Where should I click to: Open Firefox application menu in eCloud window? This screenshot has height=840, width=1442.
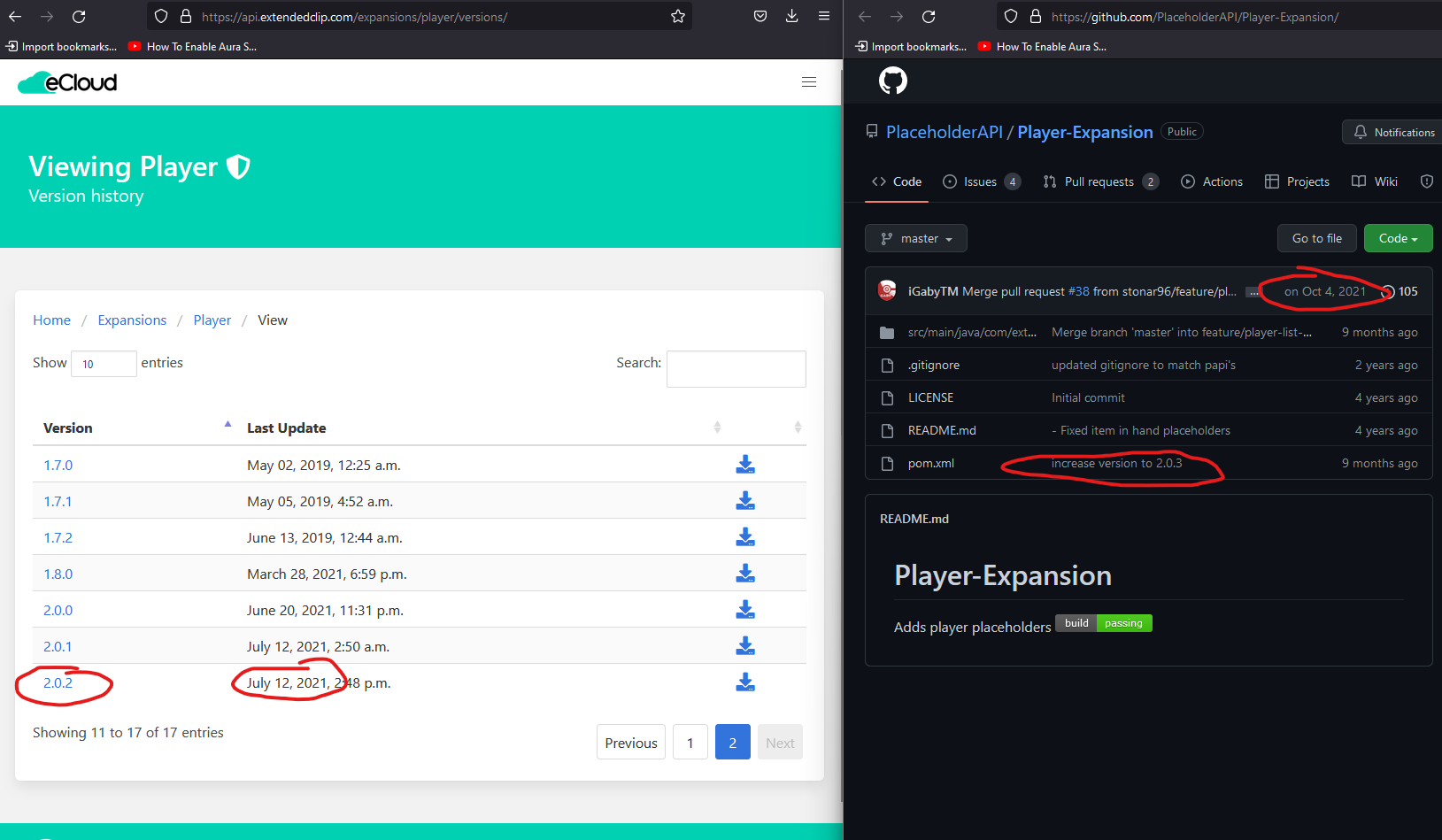coord(824,17)
